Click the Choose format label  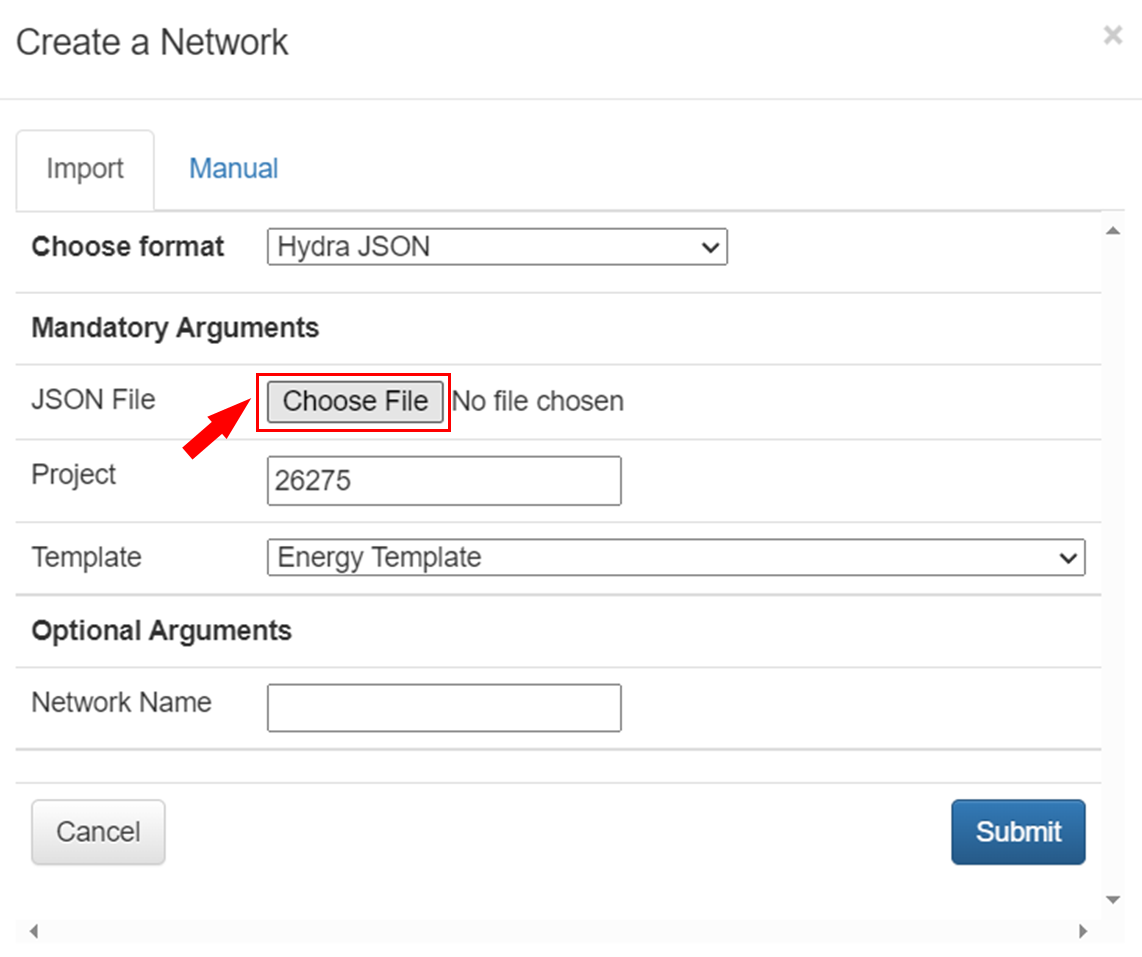(x=128, y=247)
